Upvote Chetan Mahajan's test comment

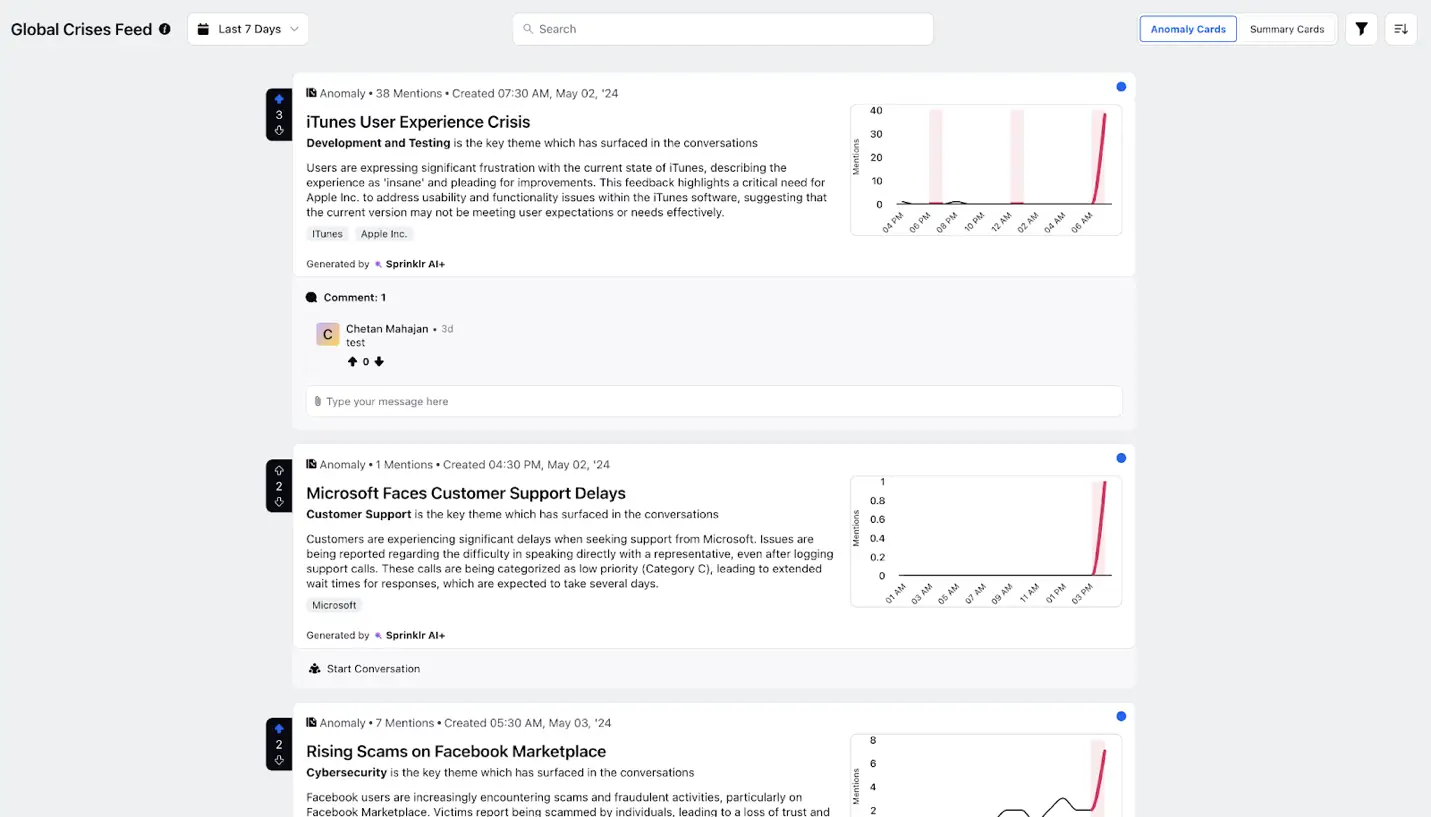tap(352, 362)
